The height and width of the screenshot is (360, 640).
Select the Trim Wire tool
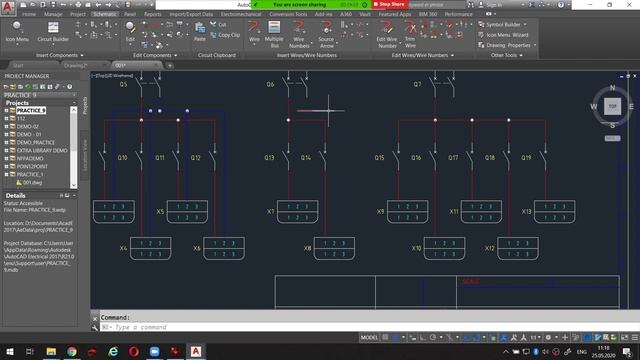click(410, 34)
